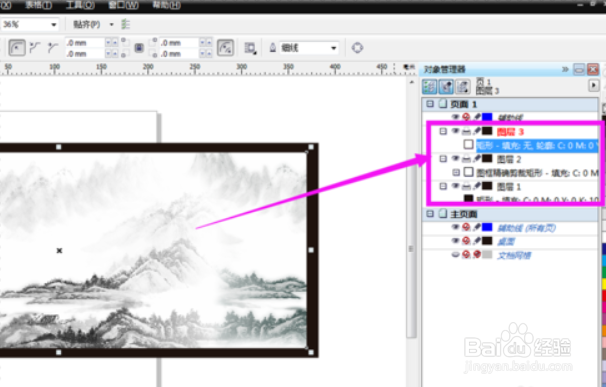Image resolution: width=606 pixels, height=387 pixels.
Task: Click blue swatch of 页面 1 辅助线 layer
Action: tap(487, 117)
